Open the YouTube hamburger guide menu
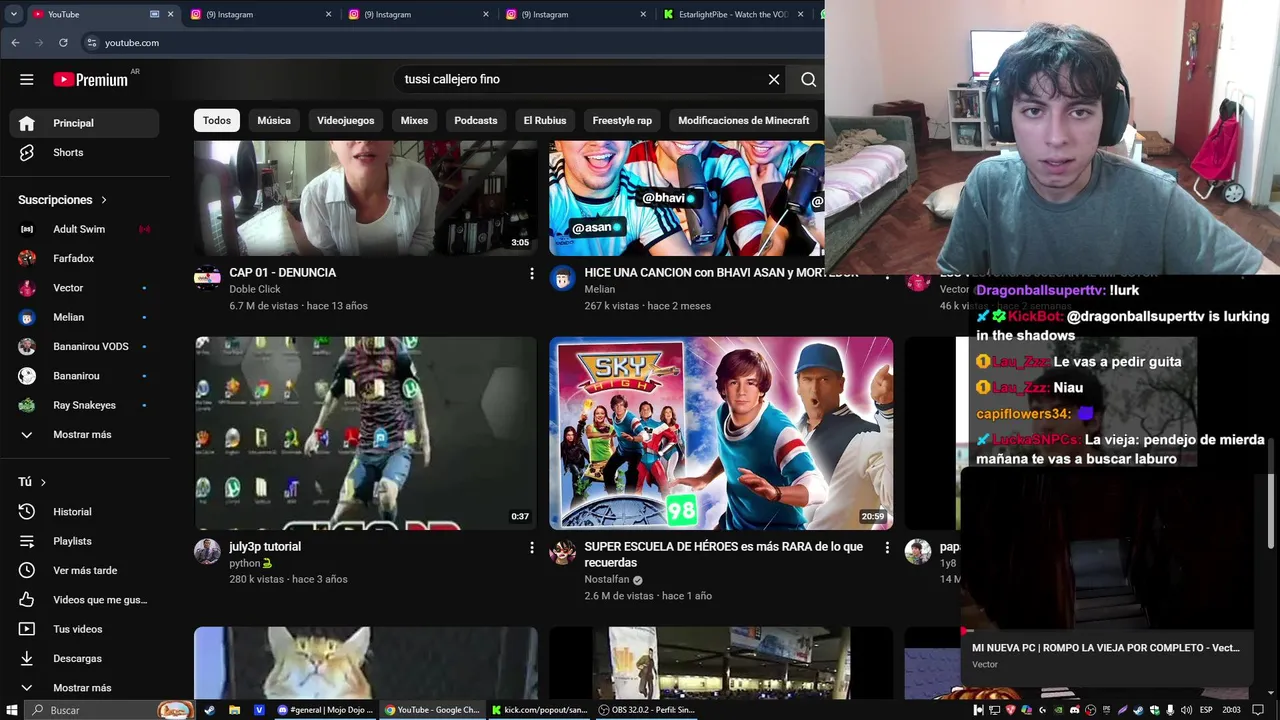Image resolution: width=1280 pixels, height=720 pixels. [x=27, y=79]
